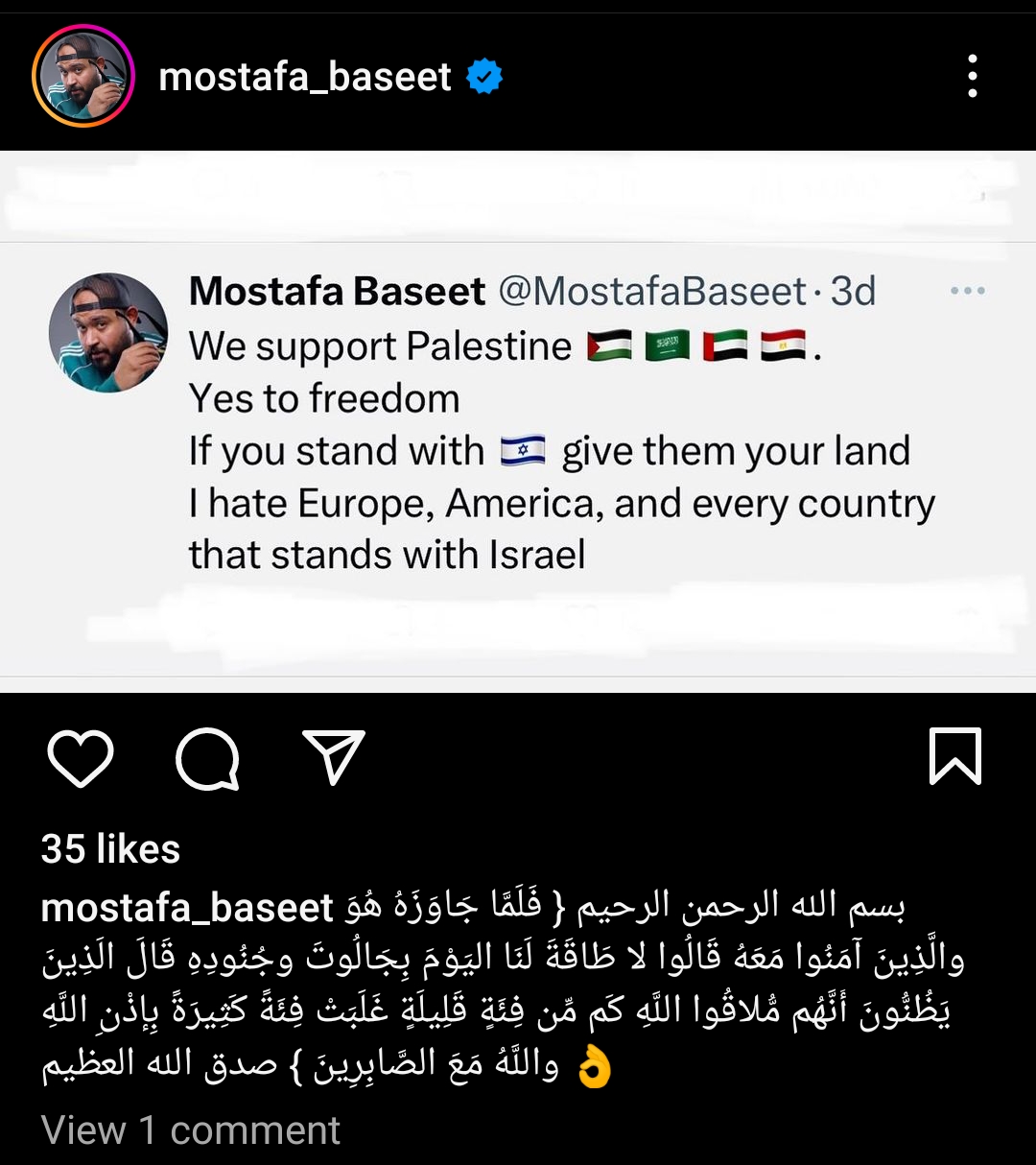Click the OK hand emoji in caption
The width and height of the screenshot is (1036, 1165).
coord(595,1067)
